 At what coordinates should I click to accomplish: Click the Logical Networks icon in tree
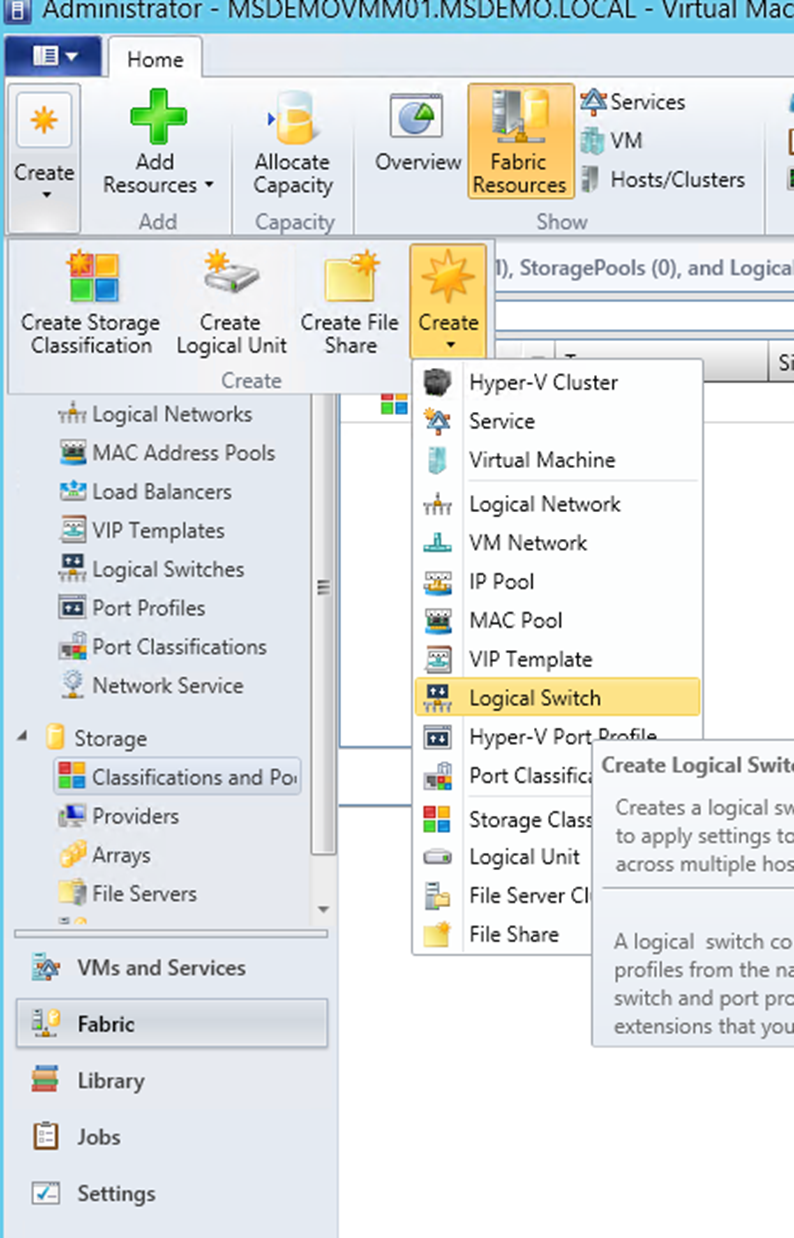73,415
